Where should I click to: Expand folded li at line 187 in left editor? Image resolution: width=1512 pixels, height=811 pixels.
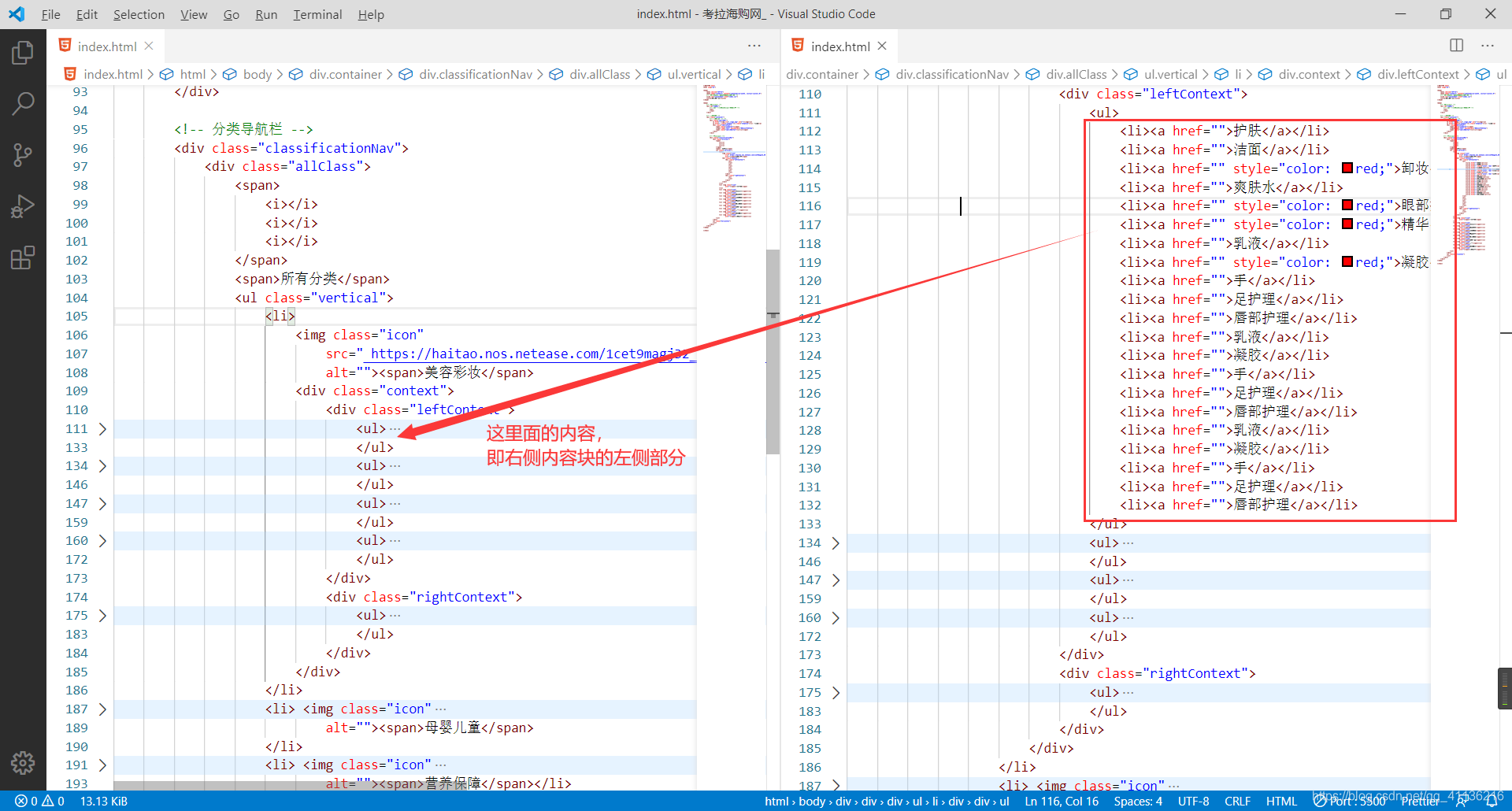[x=102, y=709]
